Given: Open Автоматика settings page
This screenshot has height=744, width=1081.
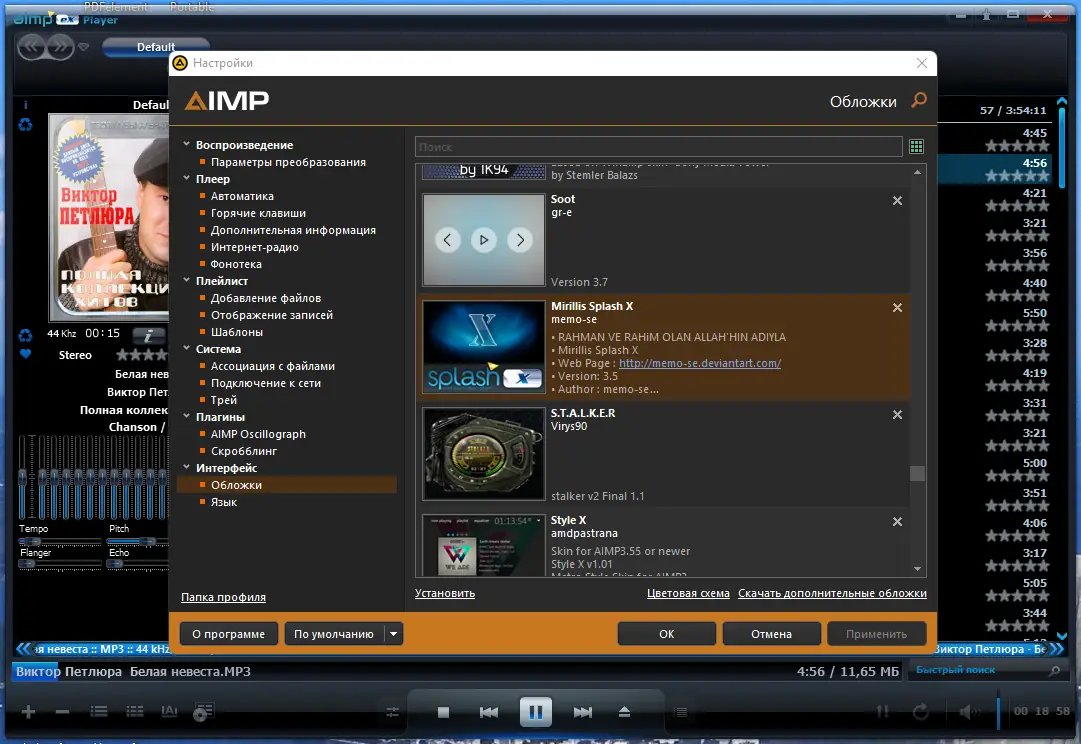Looking at the screenshot, I should point(242,196).
